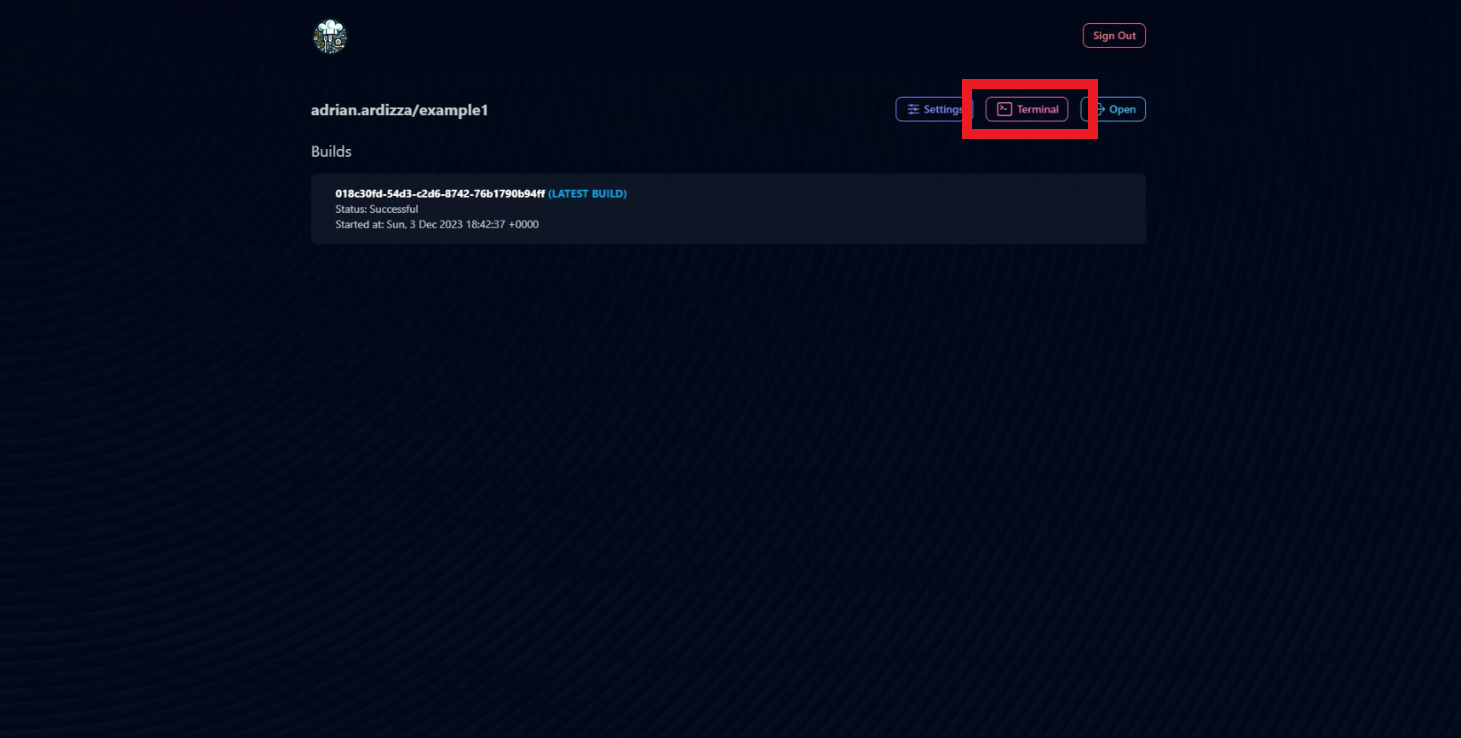
Task: Click the Builds heading
Action: 331,152
